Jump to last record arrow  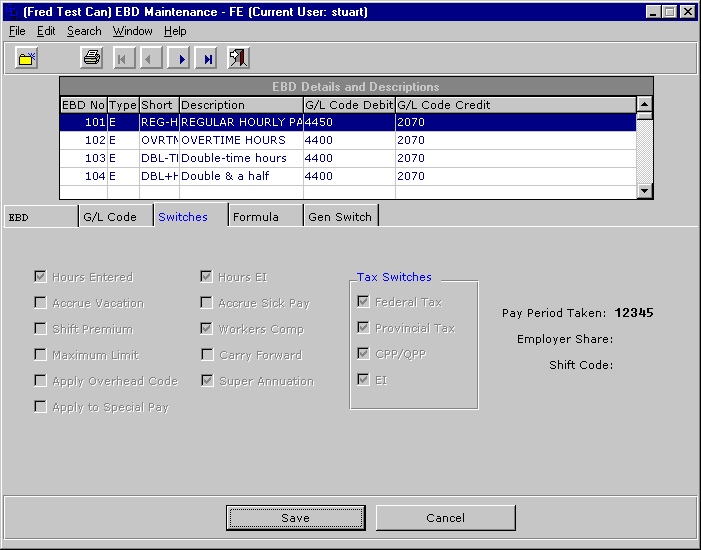[x=208, y=59]
